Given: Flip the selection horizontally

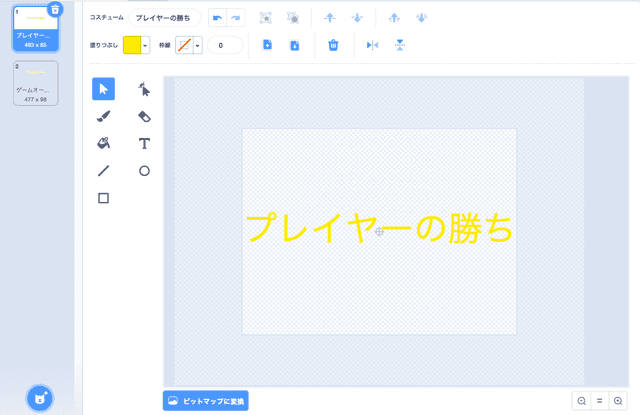Looking at the screenshot, I should coord(372,45).
